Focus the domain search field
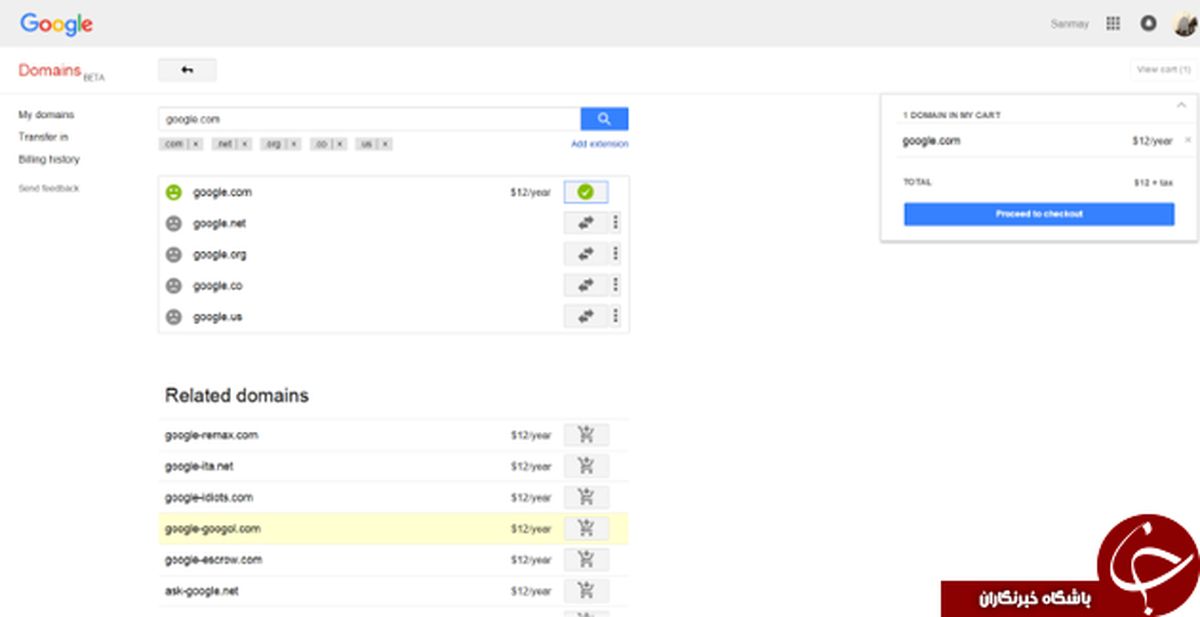 coord(369,119)
